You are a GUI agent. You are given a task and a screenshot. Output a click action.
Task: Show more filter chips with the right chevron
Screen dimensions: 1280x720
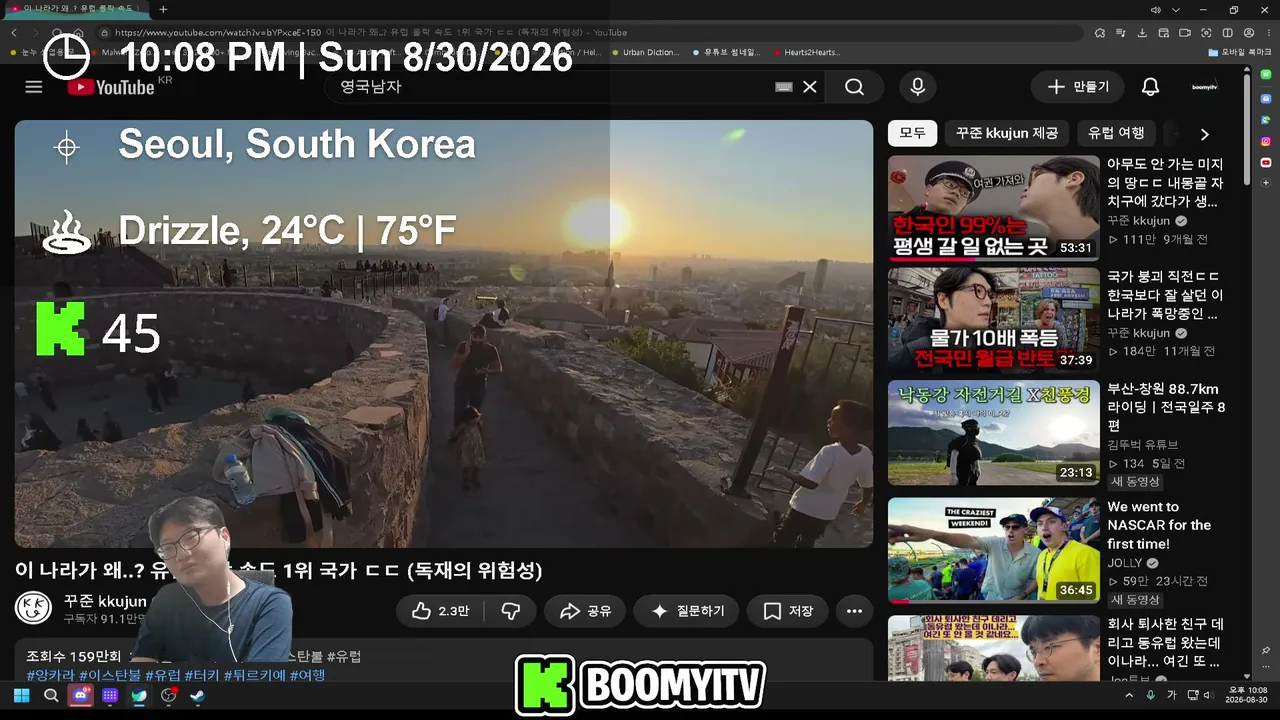tap(1204, 134)
